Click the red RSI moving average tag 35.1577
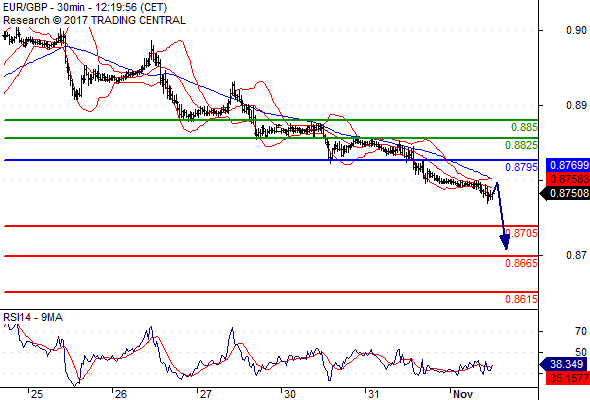 (x=569, y=378)
